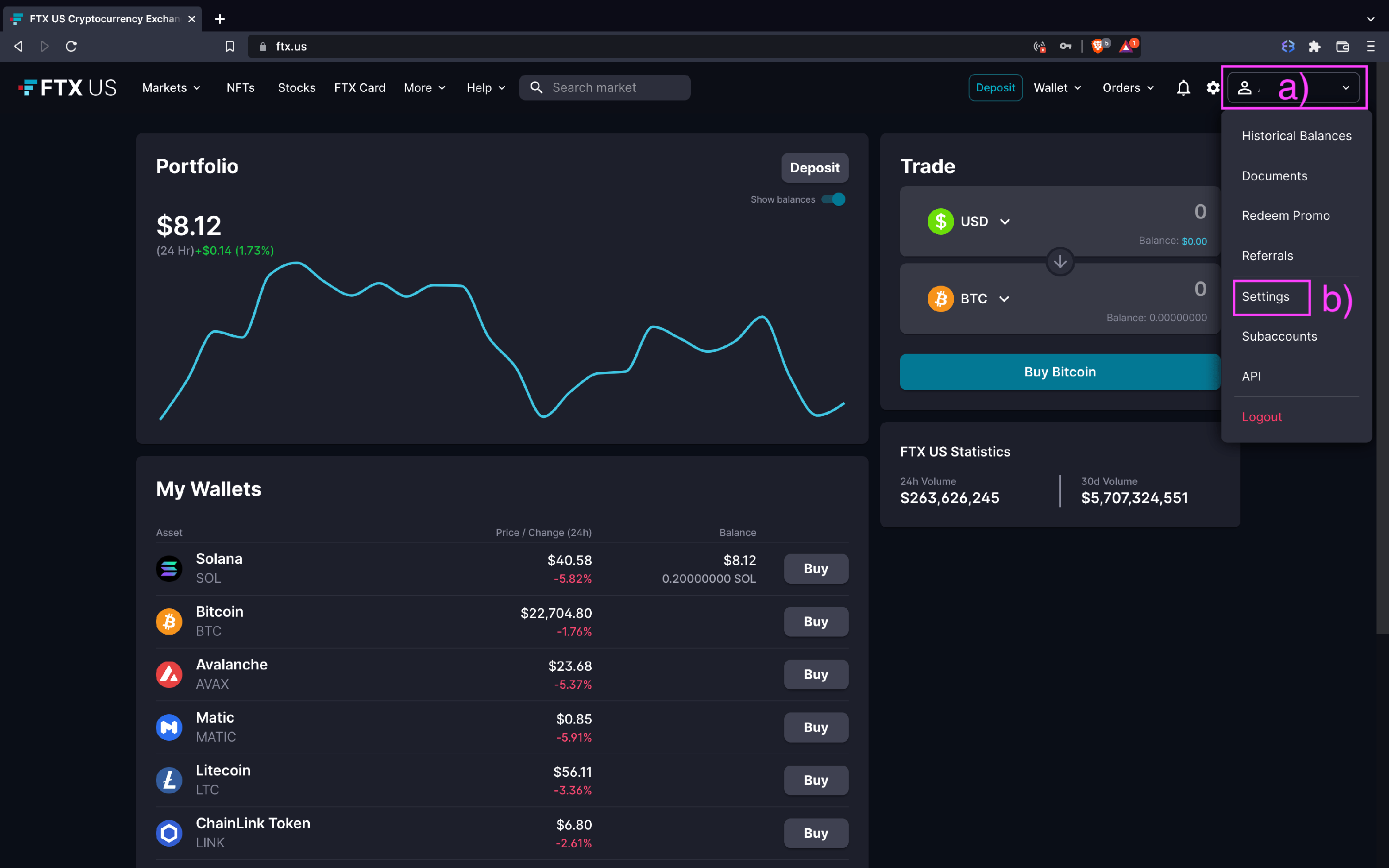Open the user account profile menu

pos(1294,88)
